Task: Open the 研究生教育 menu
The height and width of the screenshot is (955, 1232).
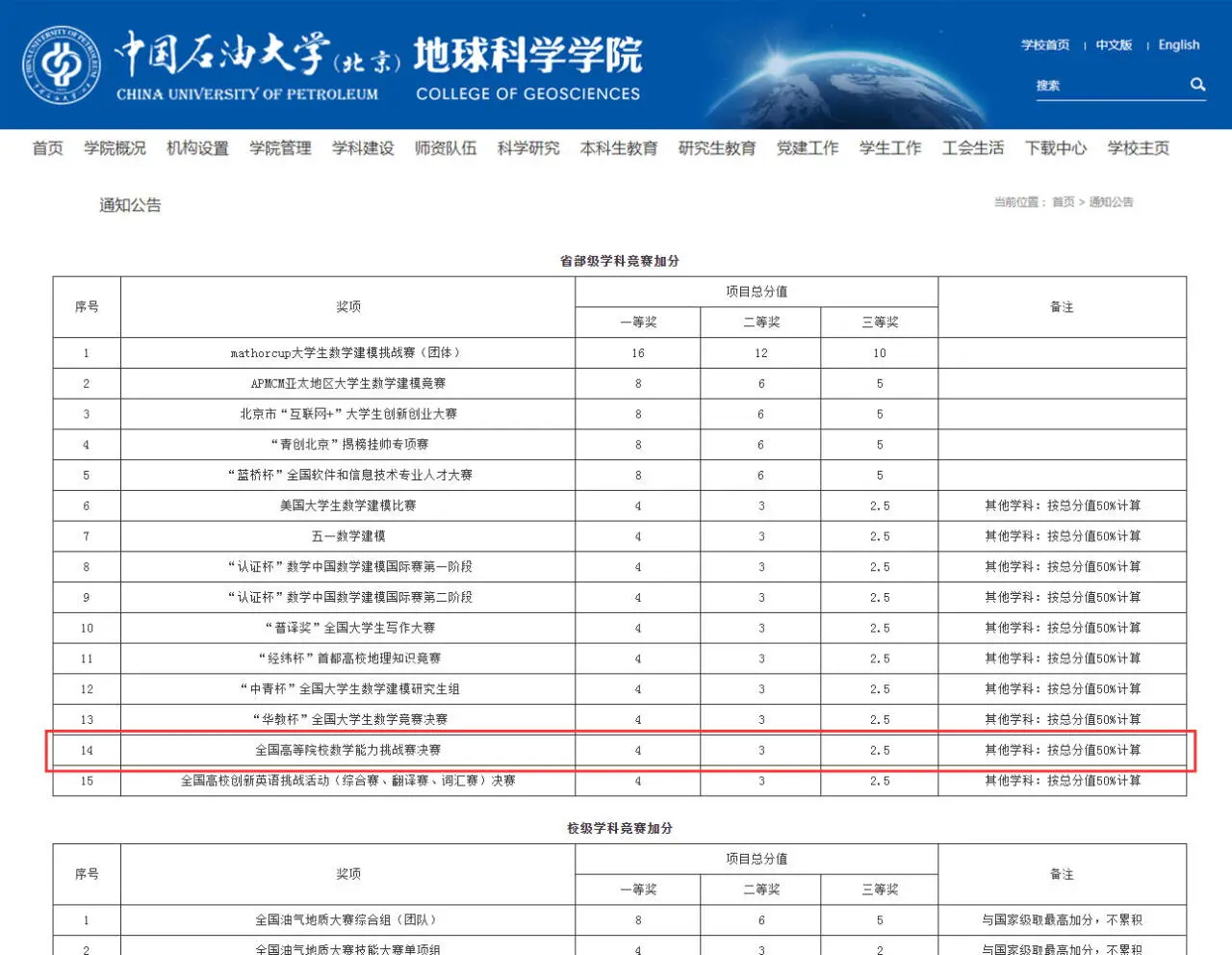Action: pos(717,148)
